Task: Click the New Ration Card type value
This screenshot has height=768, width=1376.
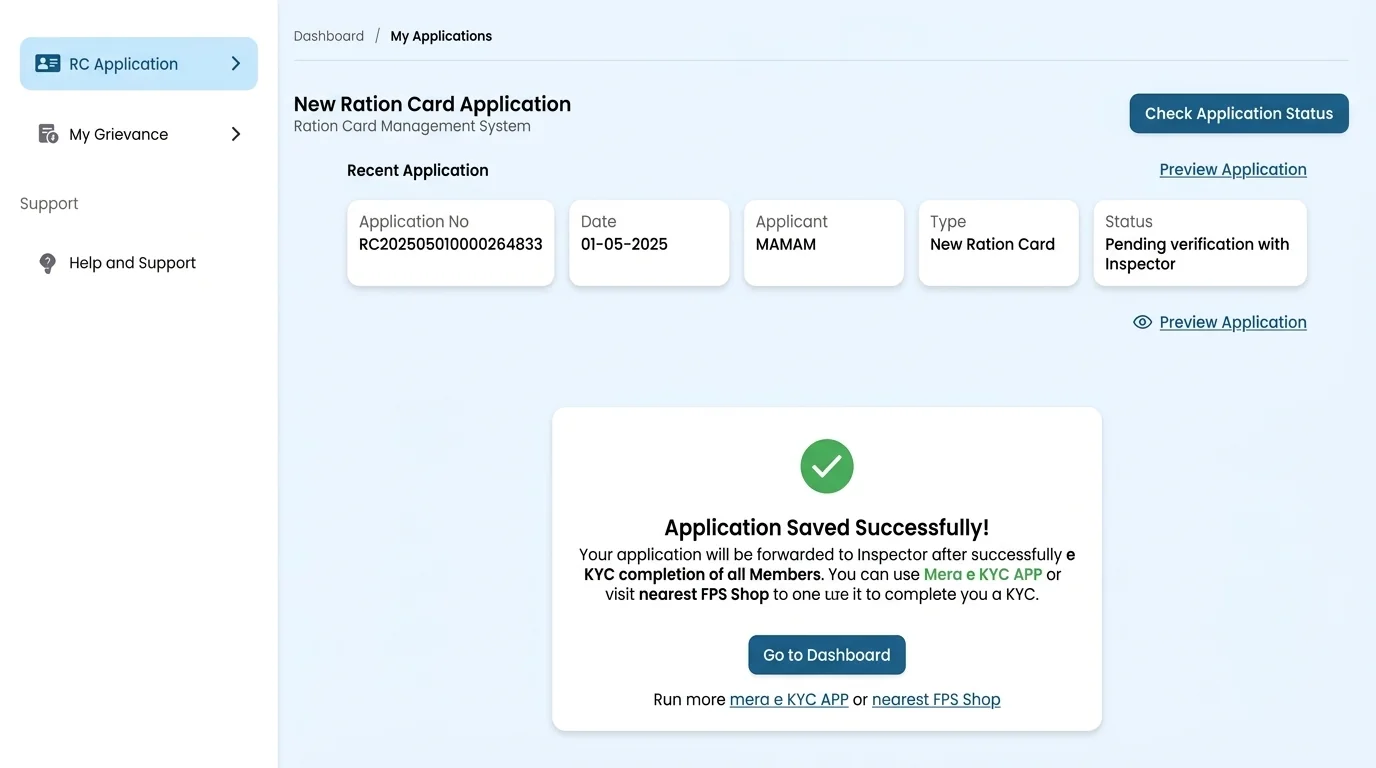Action: [x=992, y=244]
